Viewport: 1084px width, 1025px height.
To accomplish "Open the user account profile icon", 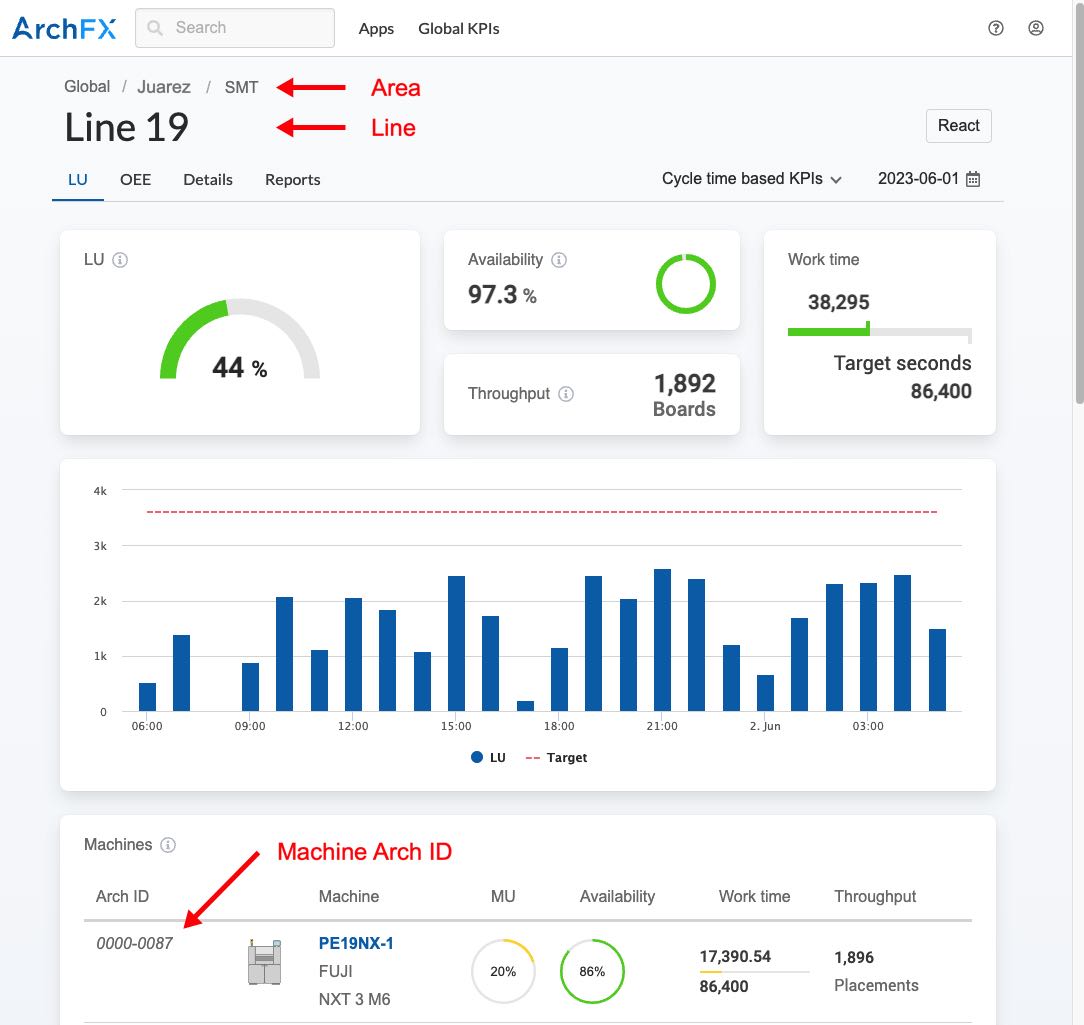I will pos(1036,28).
